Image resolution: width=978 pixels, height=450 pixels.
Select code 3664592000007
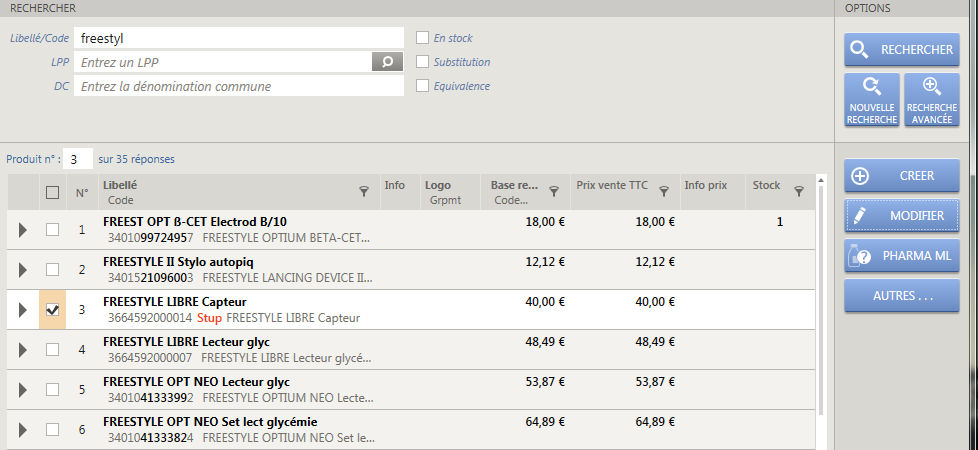tap(150, 358)
